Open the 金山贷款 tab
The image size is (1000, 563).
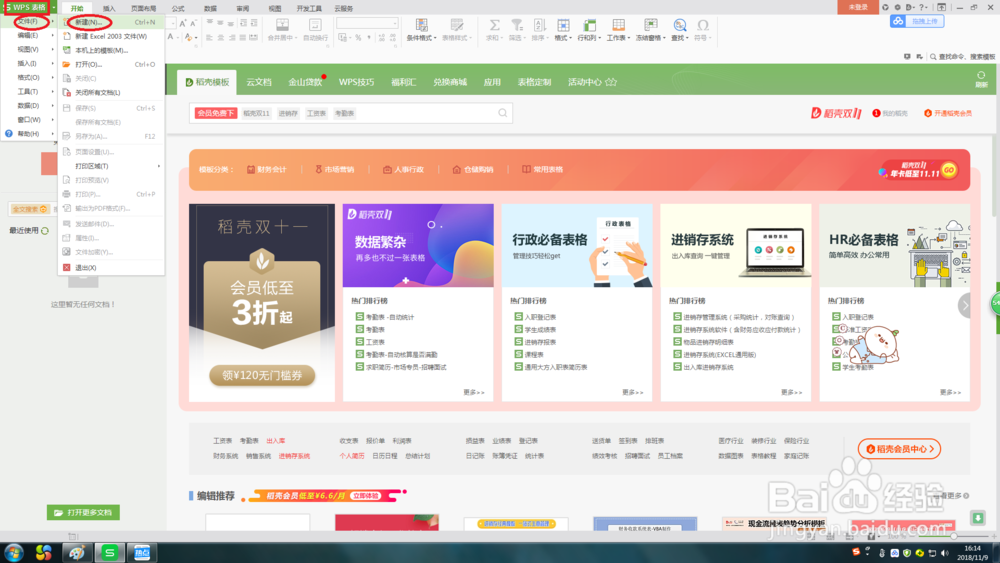(x=305, y=82)
